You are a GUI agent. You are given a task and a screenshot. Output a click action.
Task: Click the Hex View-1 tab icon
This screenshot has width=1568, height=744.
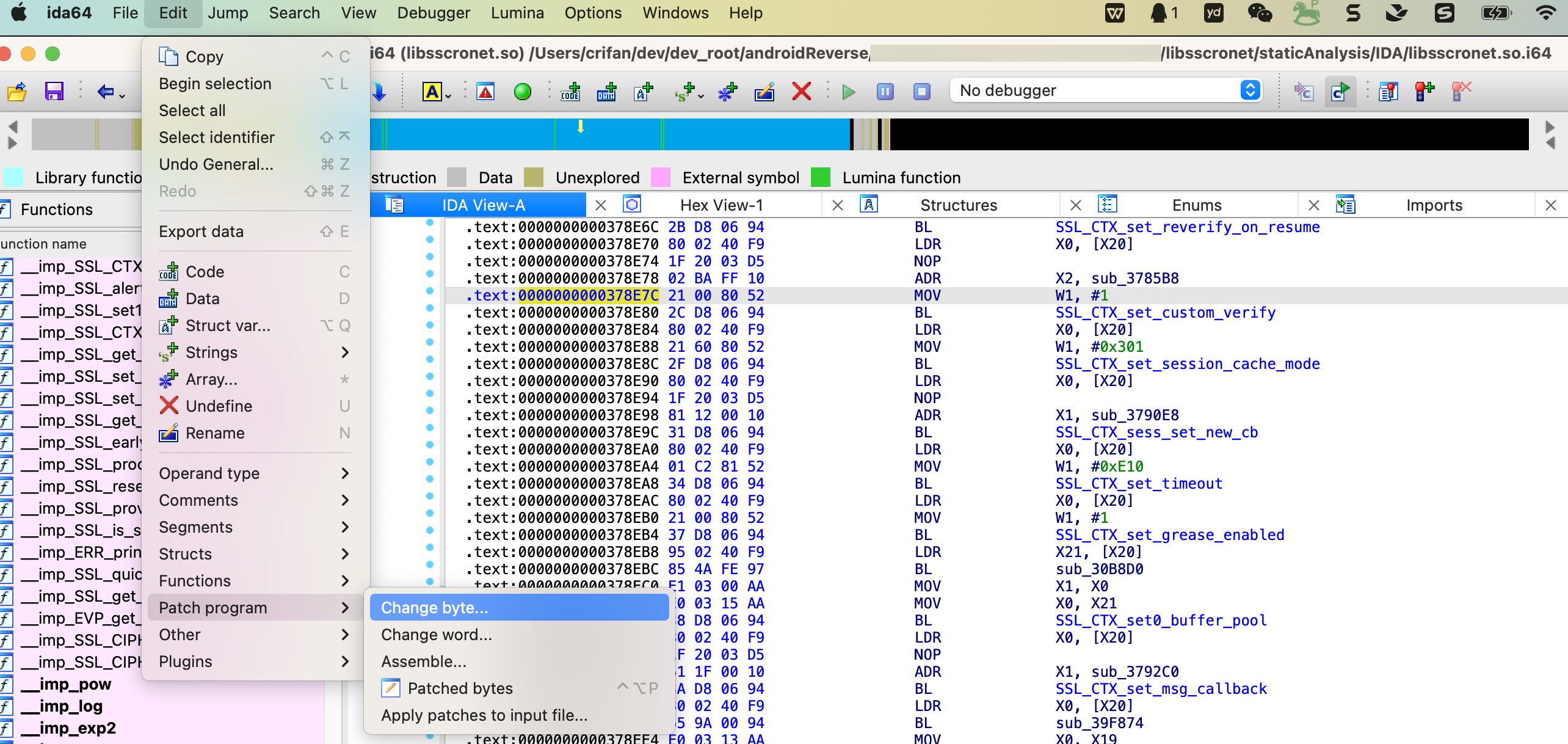(x=632, y=204)
